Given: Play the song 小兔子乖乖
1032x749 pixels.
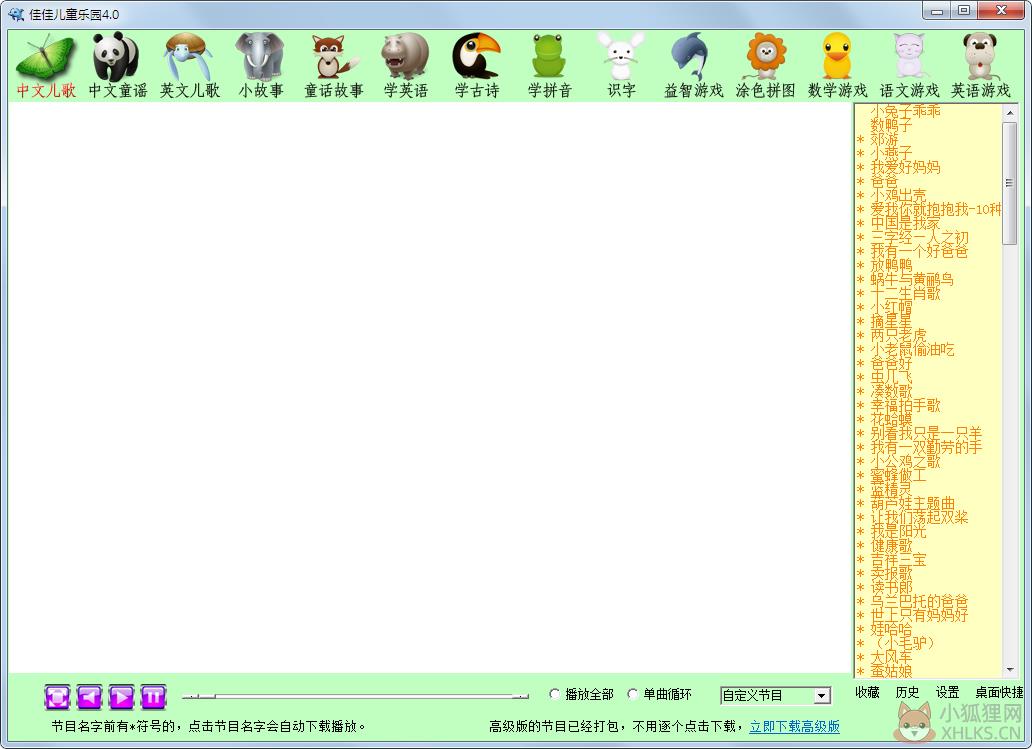Looking at the screenshot, I should pyautogui.click(x=905, y=111).
